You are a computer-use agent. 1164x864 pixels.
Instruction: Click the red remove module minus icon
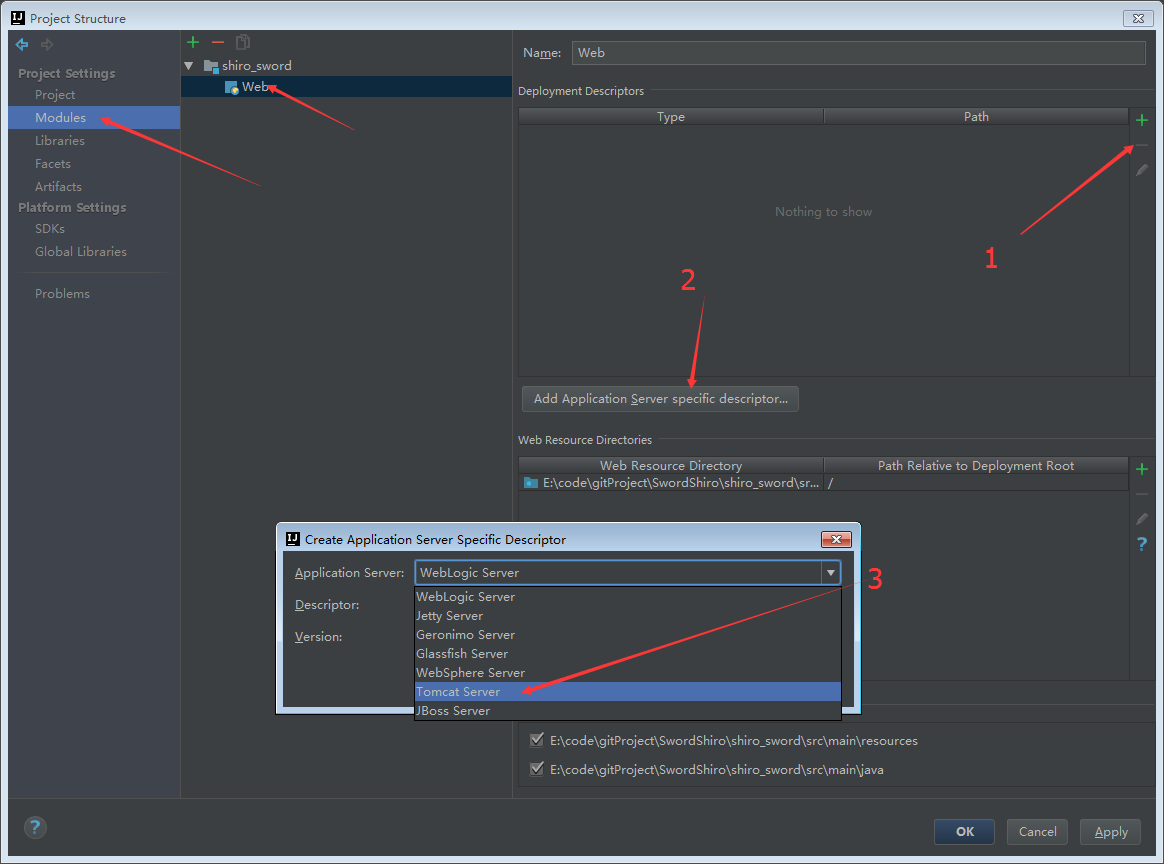(x=218, y=42)
